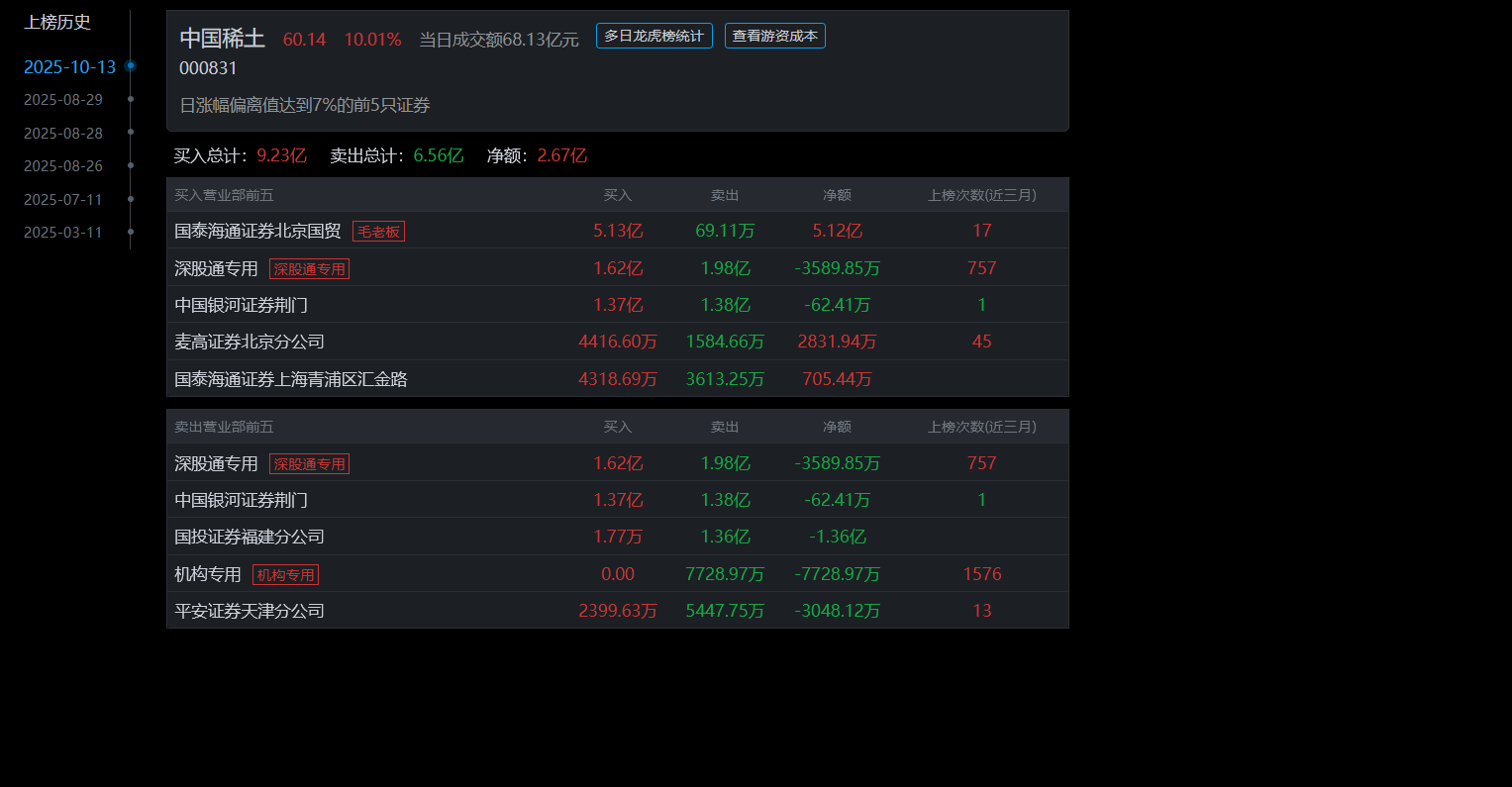Image resolution: width=1512 pixels, height=787 pixels.
Task: Click net amount 5.12亿
Action: [x=837, y=231]
